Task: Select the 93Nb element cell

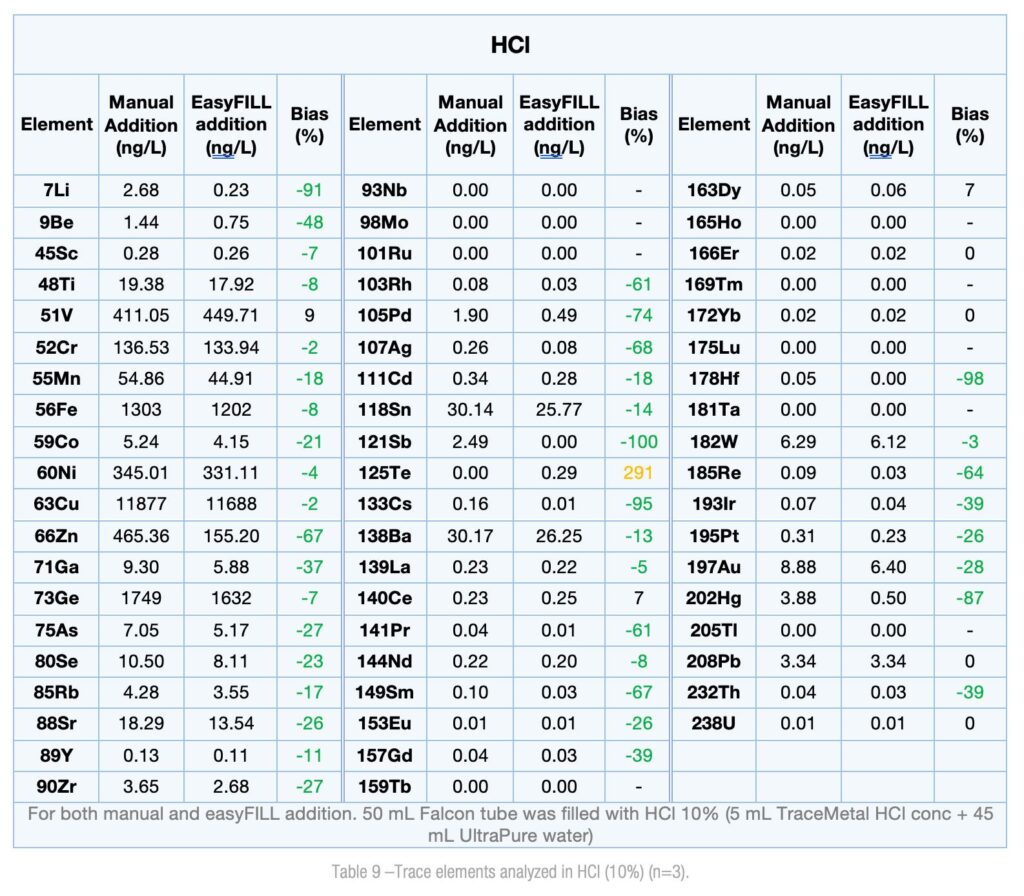Action: pos(384,191)
